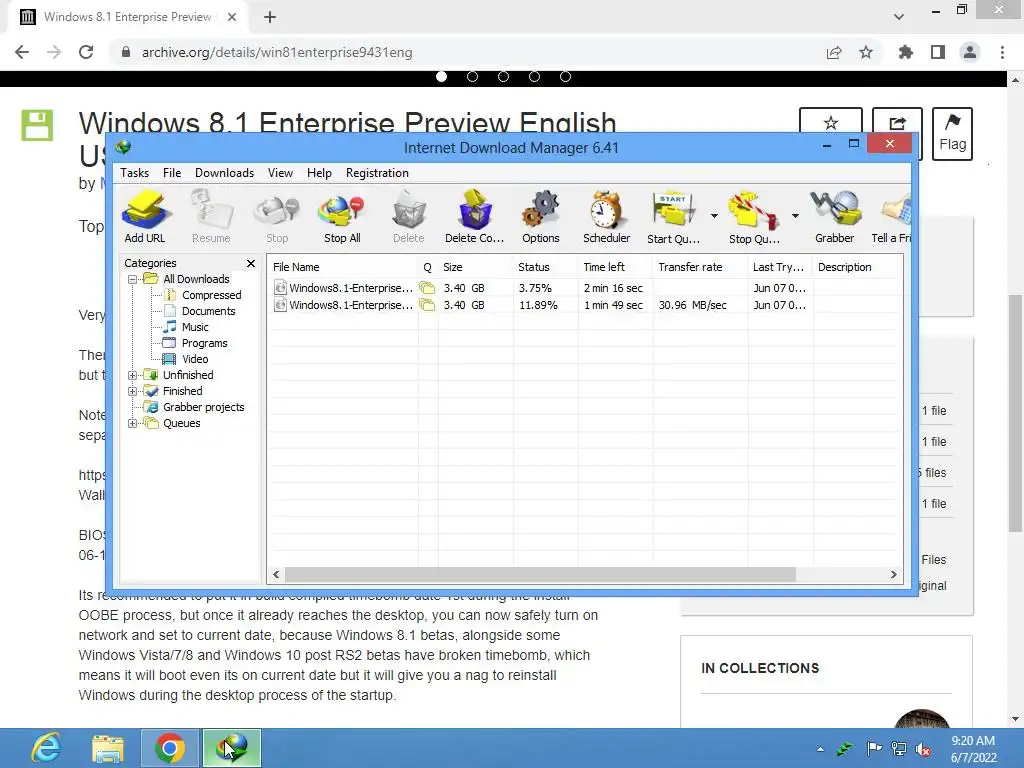Image resolution: width=1024 pixels, height=768 pixels.
Task: Go back in Chrome
Action: pos(22,52)
